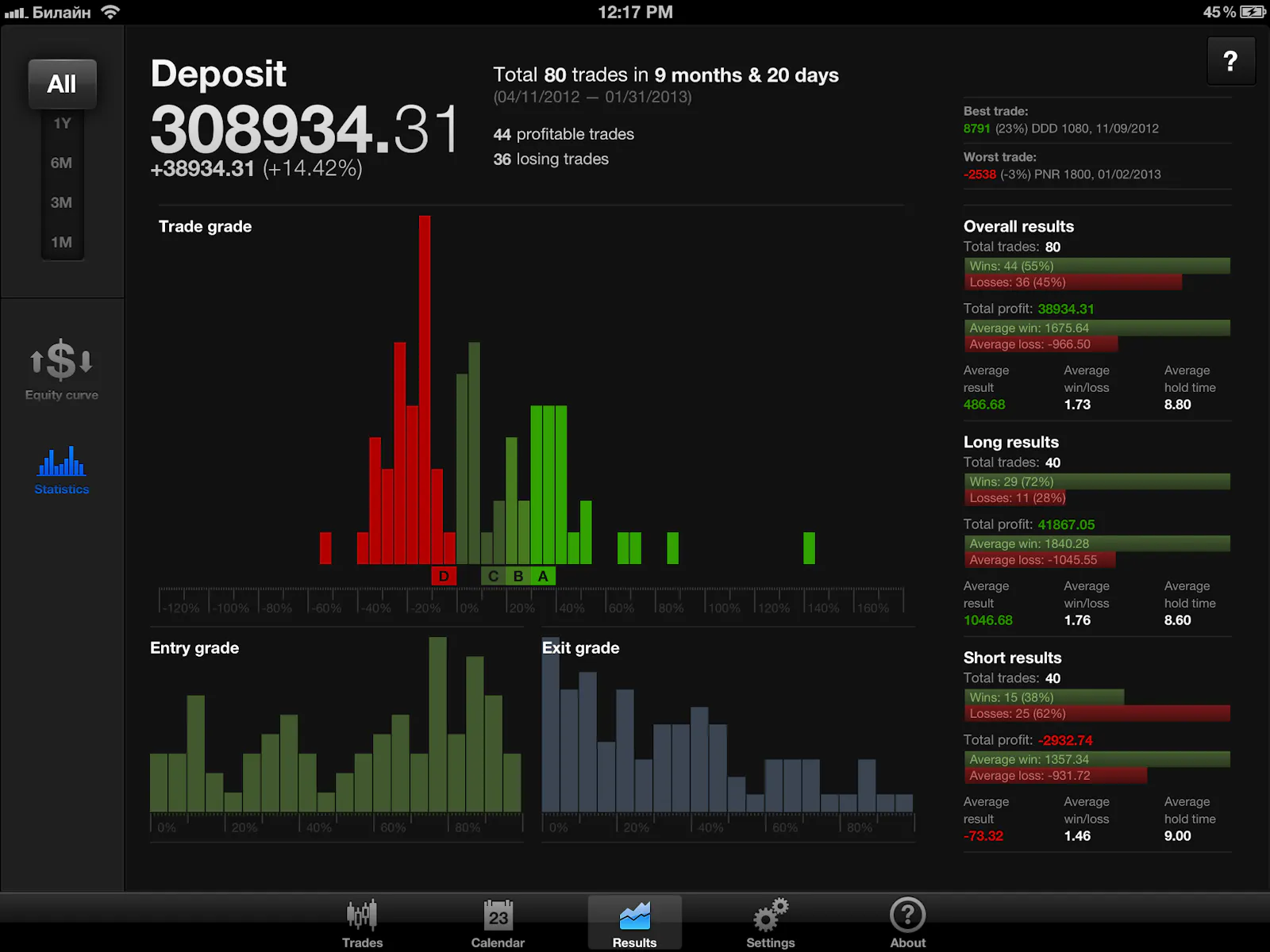Click Short Total profit -2932.74
Image resolution: width=1270 pixels, height=952 pixels.
[x=1065, y=741]
